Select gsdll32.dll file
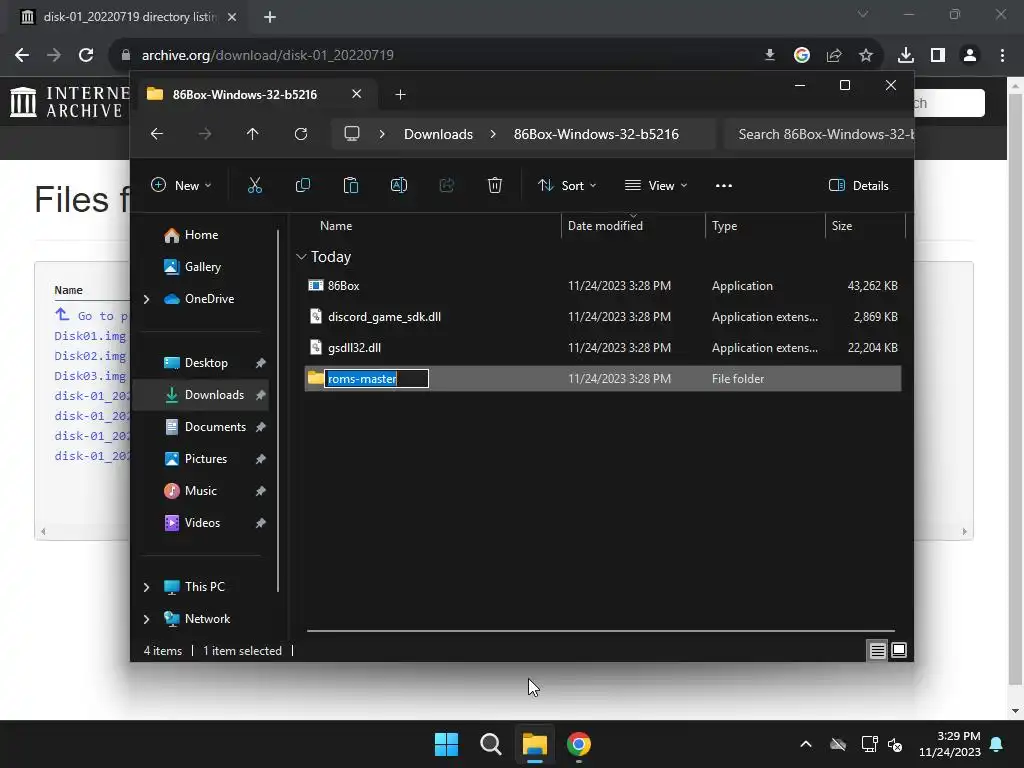 pos(603,347)
